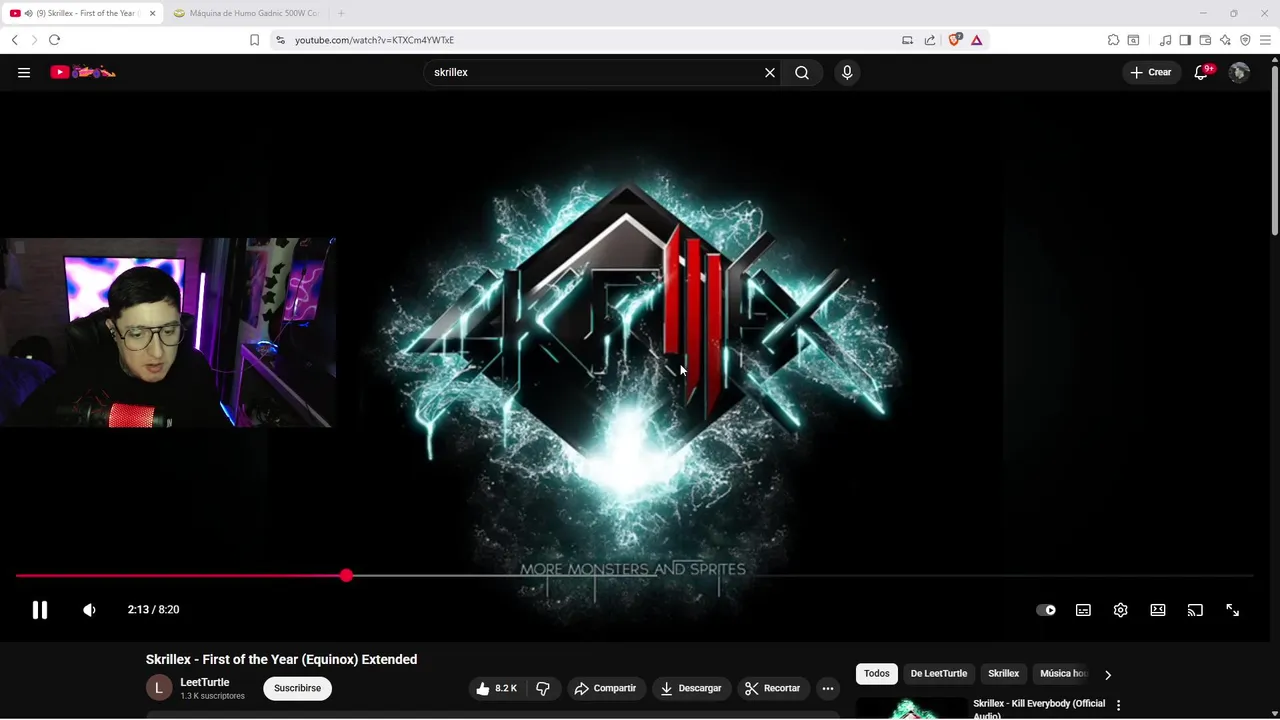
Task: Open a new browser tab plus button
Action: (341, 13)
